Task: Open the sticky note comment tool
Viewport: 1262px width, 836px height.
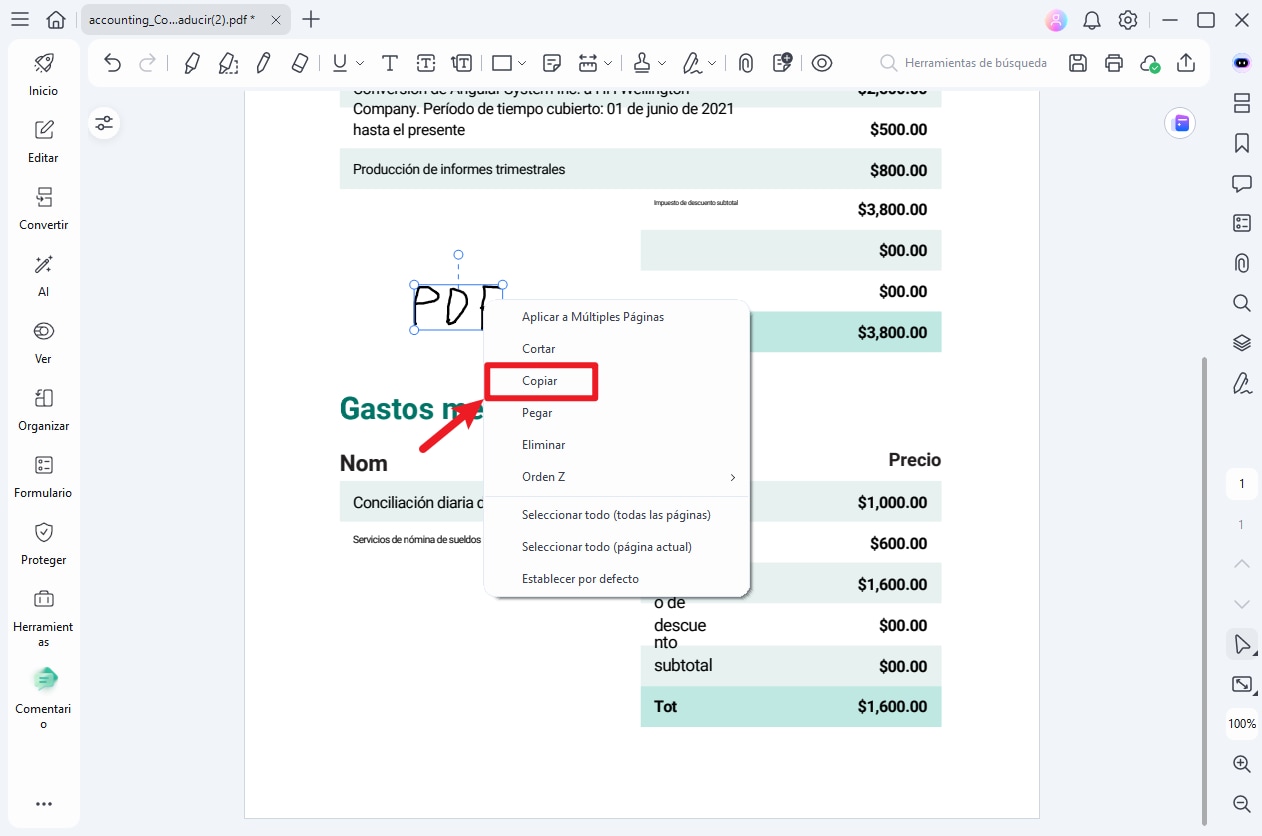Action: (x=552, y=63)
